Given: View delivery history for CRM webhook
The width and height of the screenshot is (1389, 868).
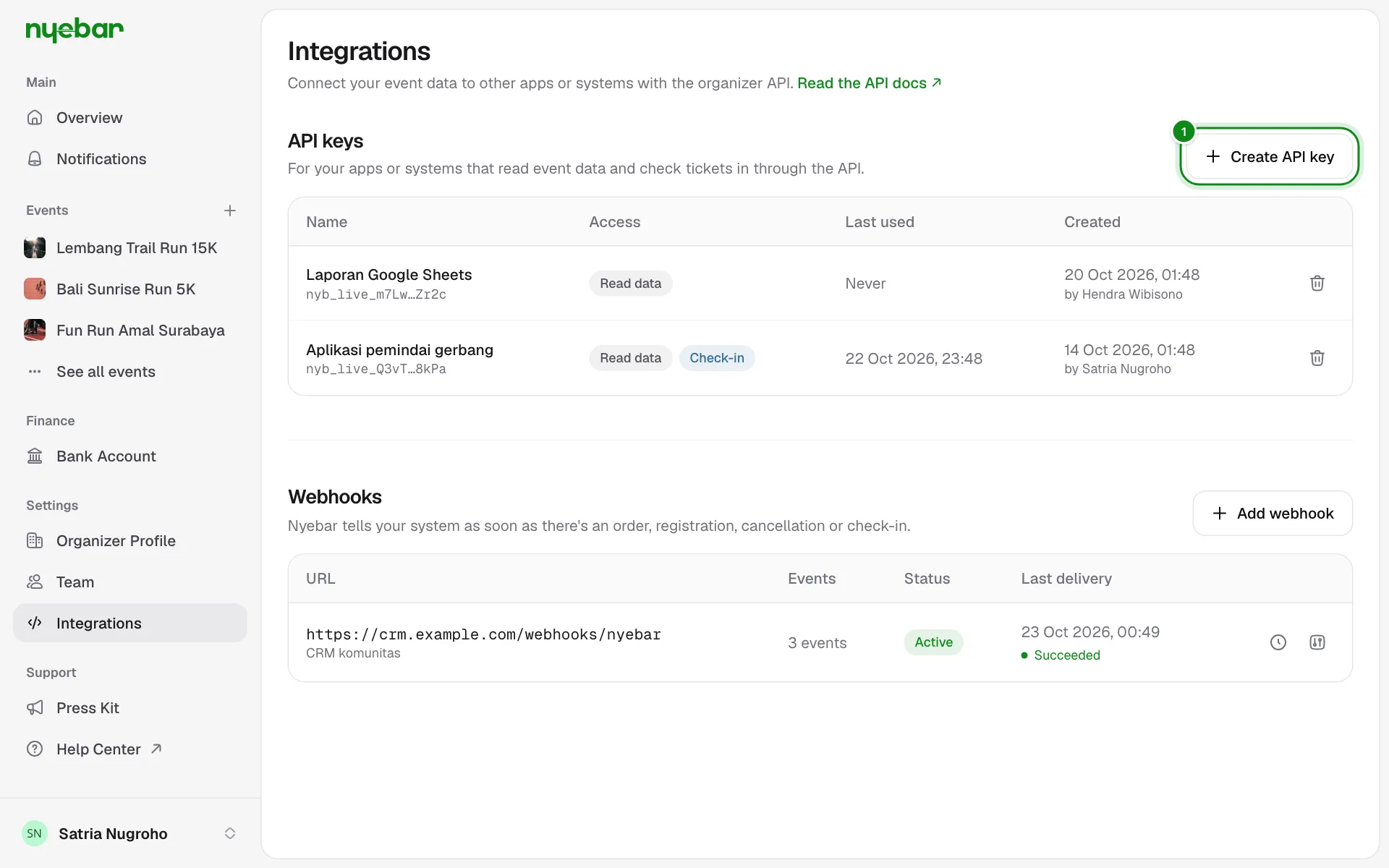Looking at the screenshot, I should pos(1278,642).
